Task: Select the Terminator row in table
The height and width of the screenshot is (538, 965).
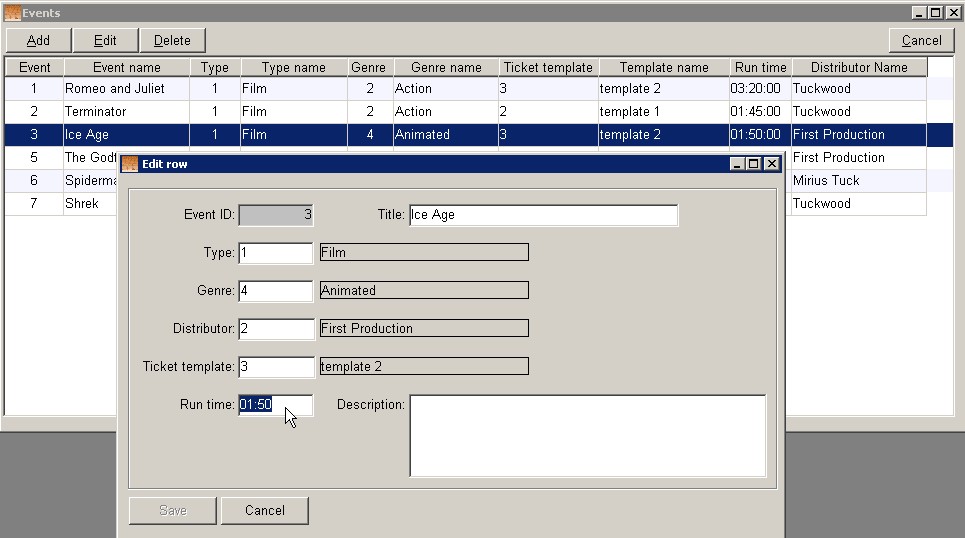Action: tap(126, 112)
